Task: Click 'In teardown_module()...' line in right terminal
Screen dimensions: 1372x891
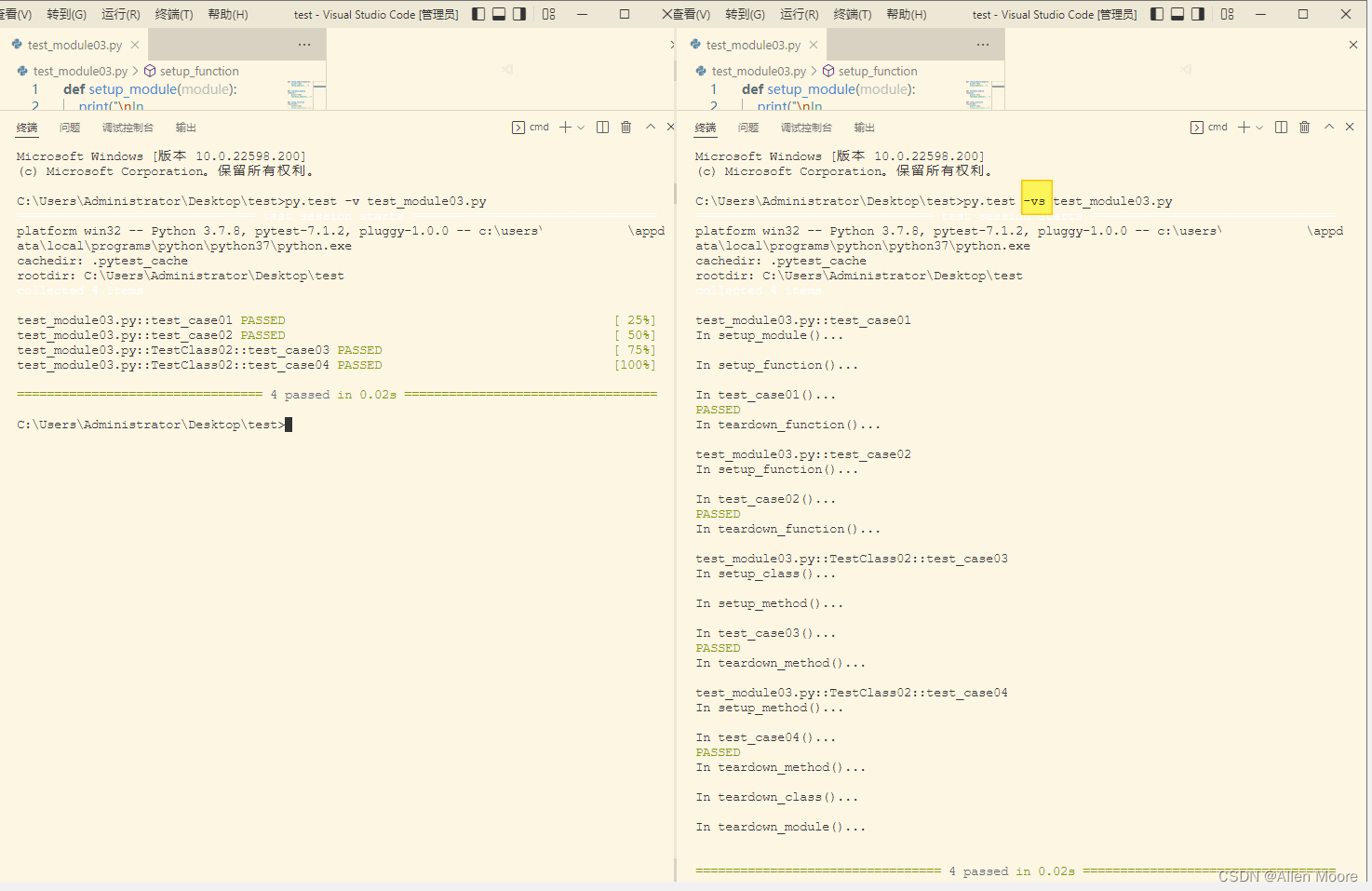Action: [780, 827]
